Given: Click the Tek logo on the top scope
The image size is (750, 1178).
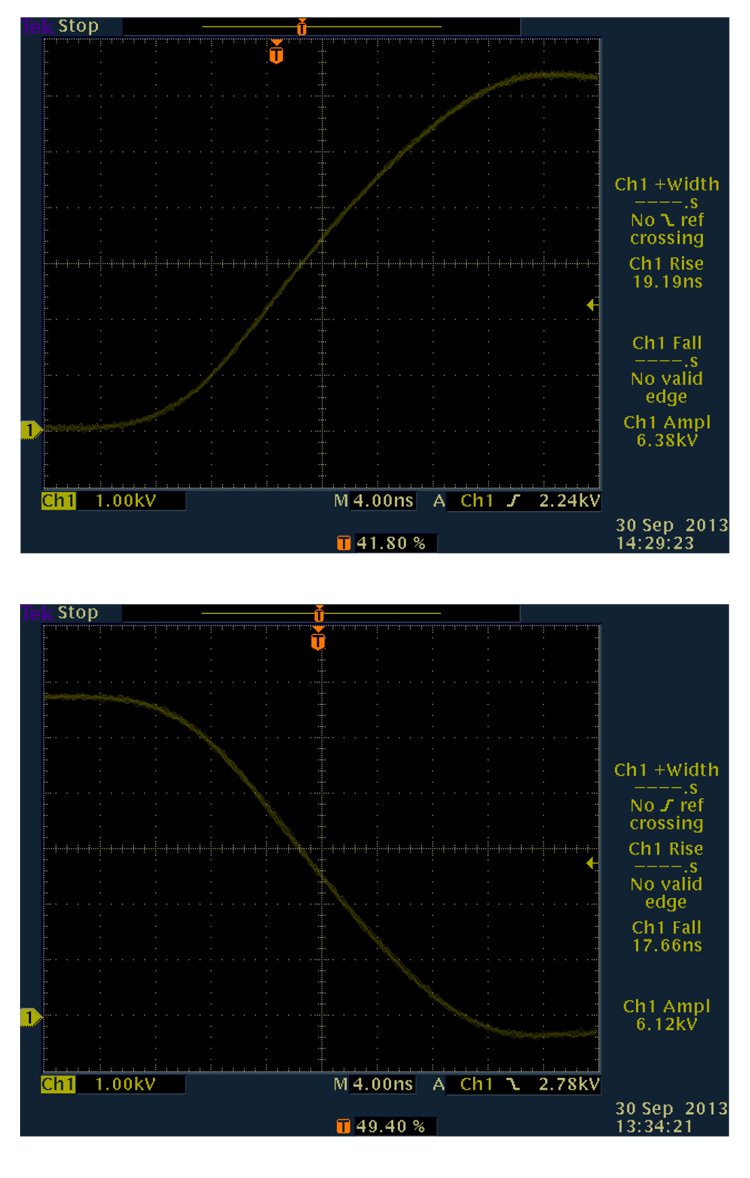Looking at the screenshot, I should click(33, 26).
